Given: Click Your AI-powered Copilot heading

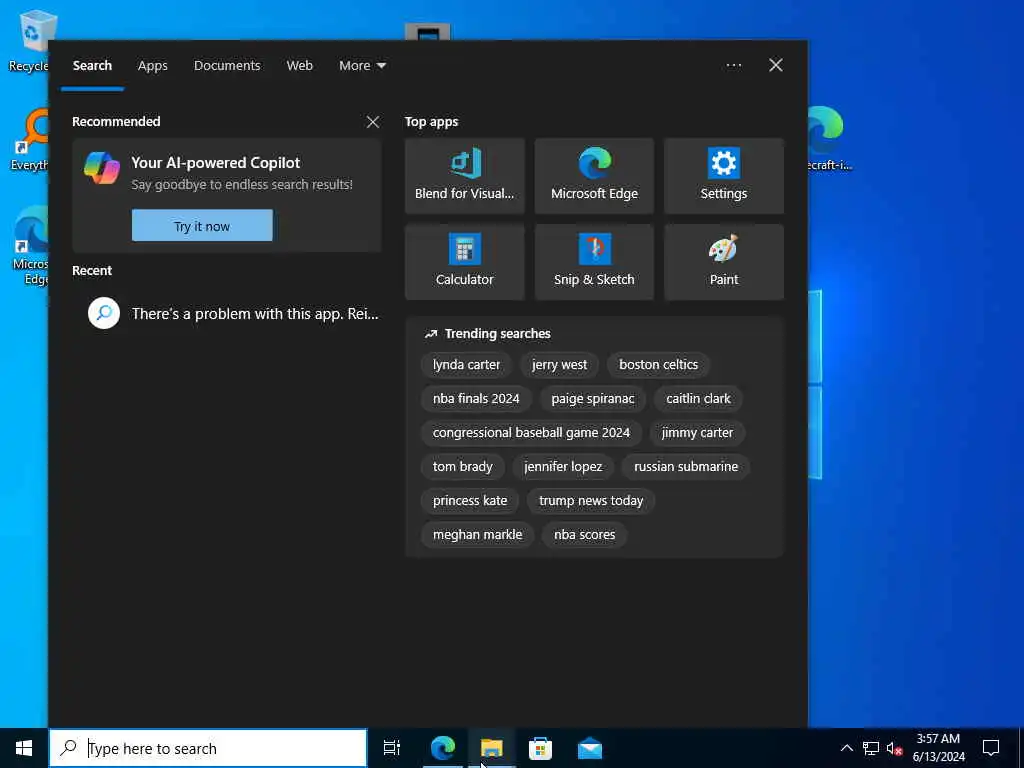Looking at the screenshot, I should click(216, 163).
